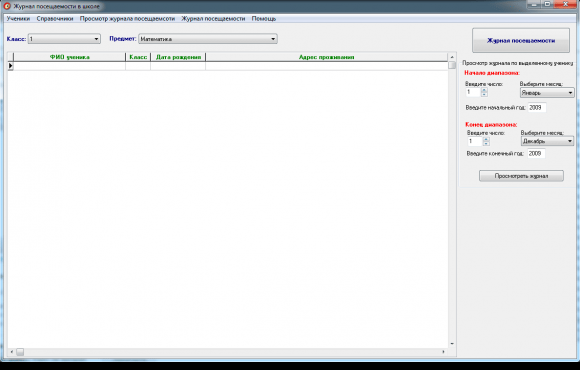Click the start year input field

click(x=537, y=108)
